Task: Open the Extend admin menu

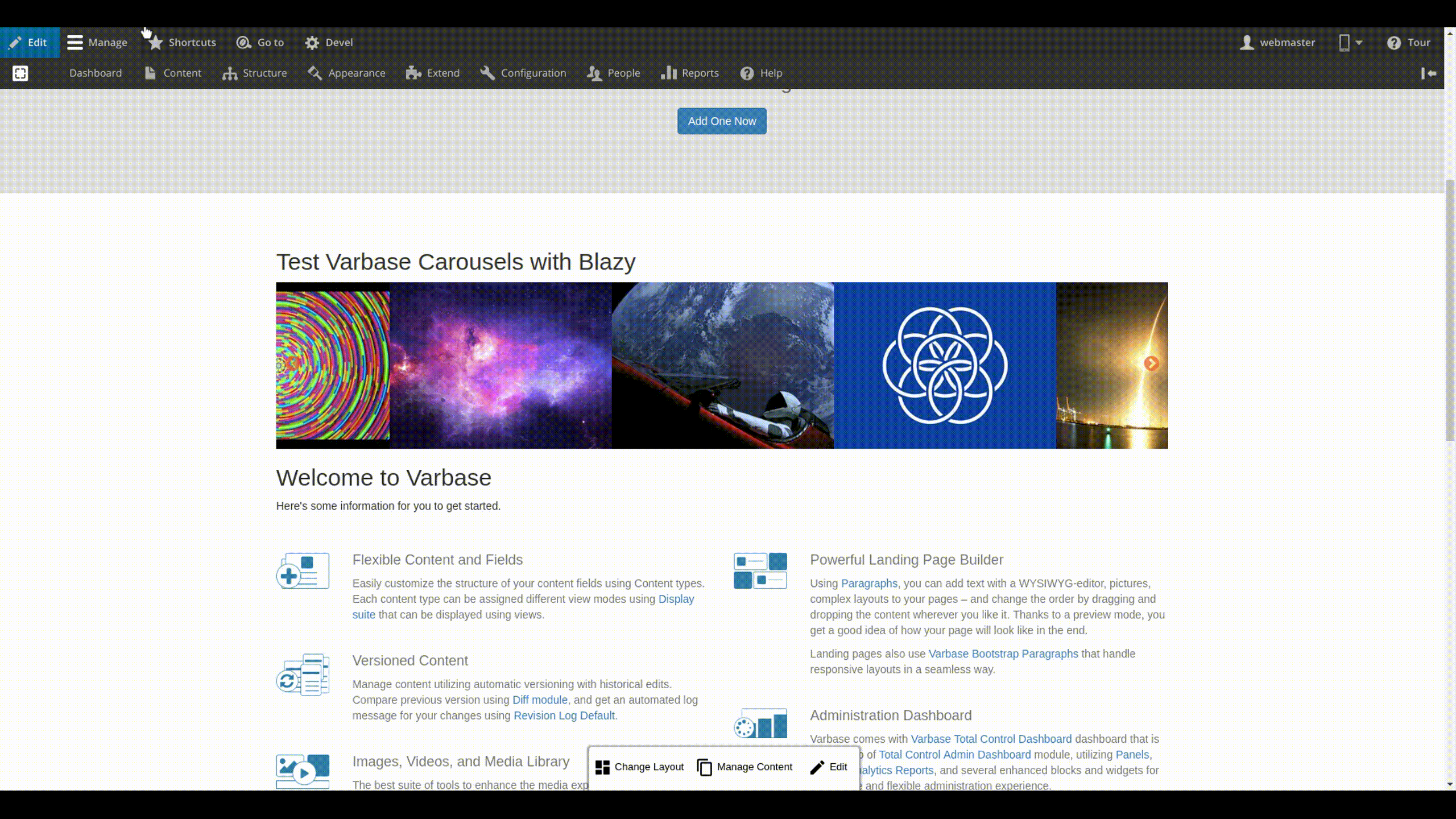Action: pos(433,73)
